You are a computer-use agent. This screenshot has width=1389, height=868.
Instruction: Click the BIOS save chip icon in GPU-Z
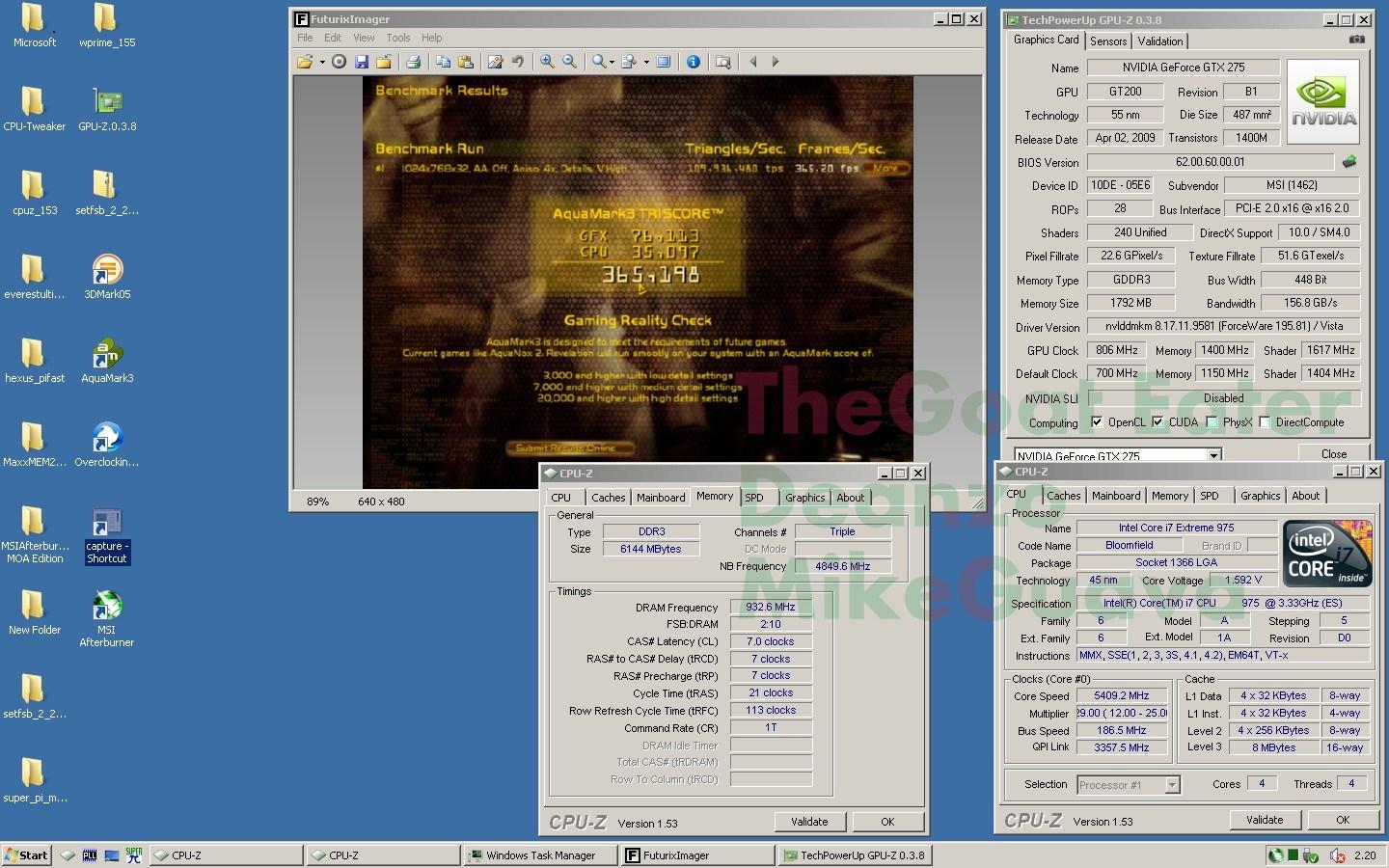pyautogui.click(x=1349, y=162)
